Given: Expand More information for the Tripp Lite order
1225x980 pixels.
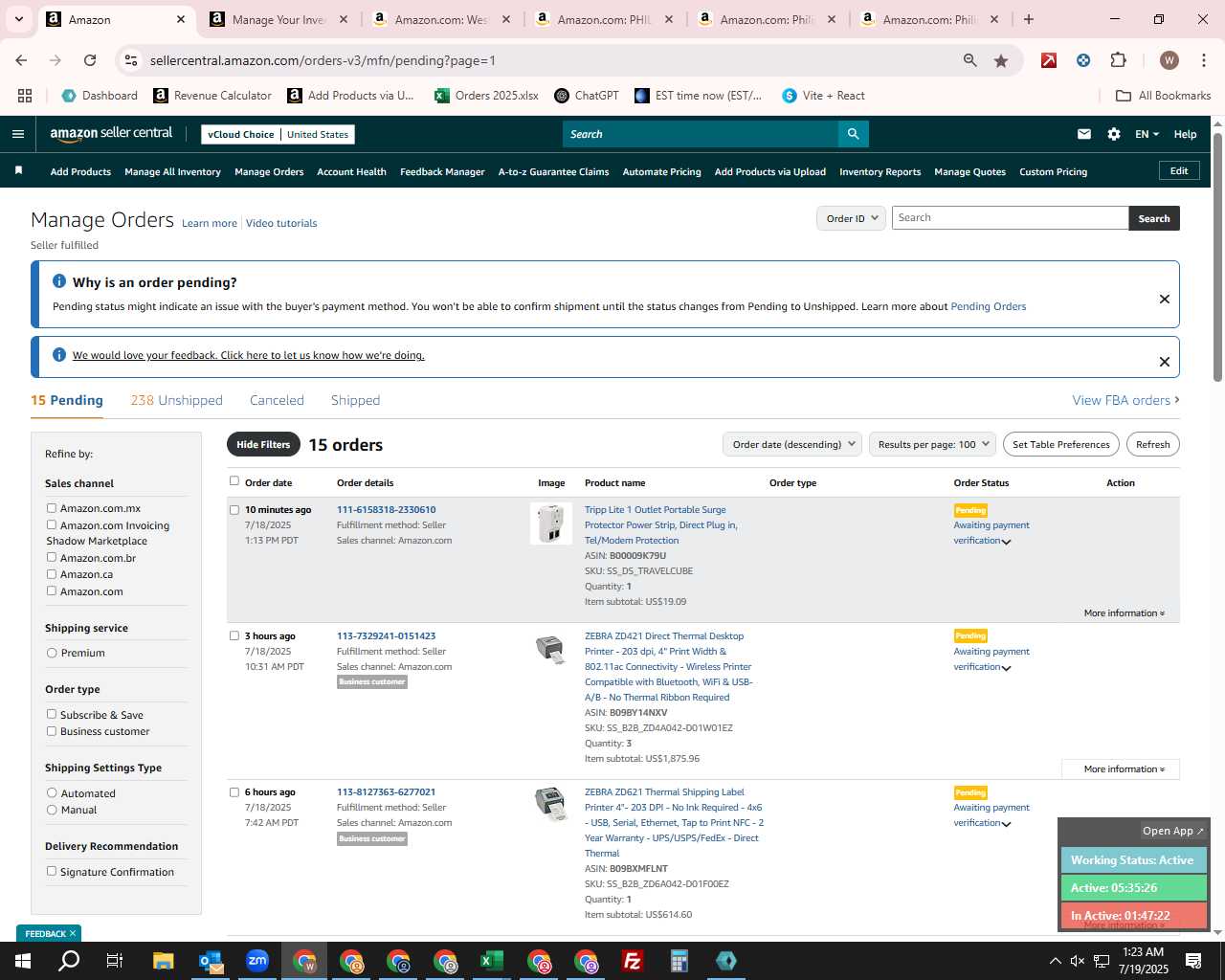Looking at the screenshot, I should click(1125, 612).
